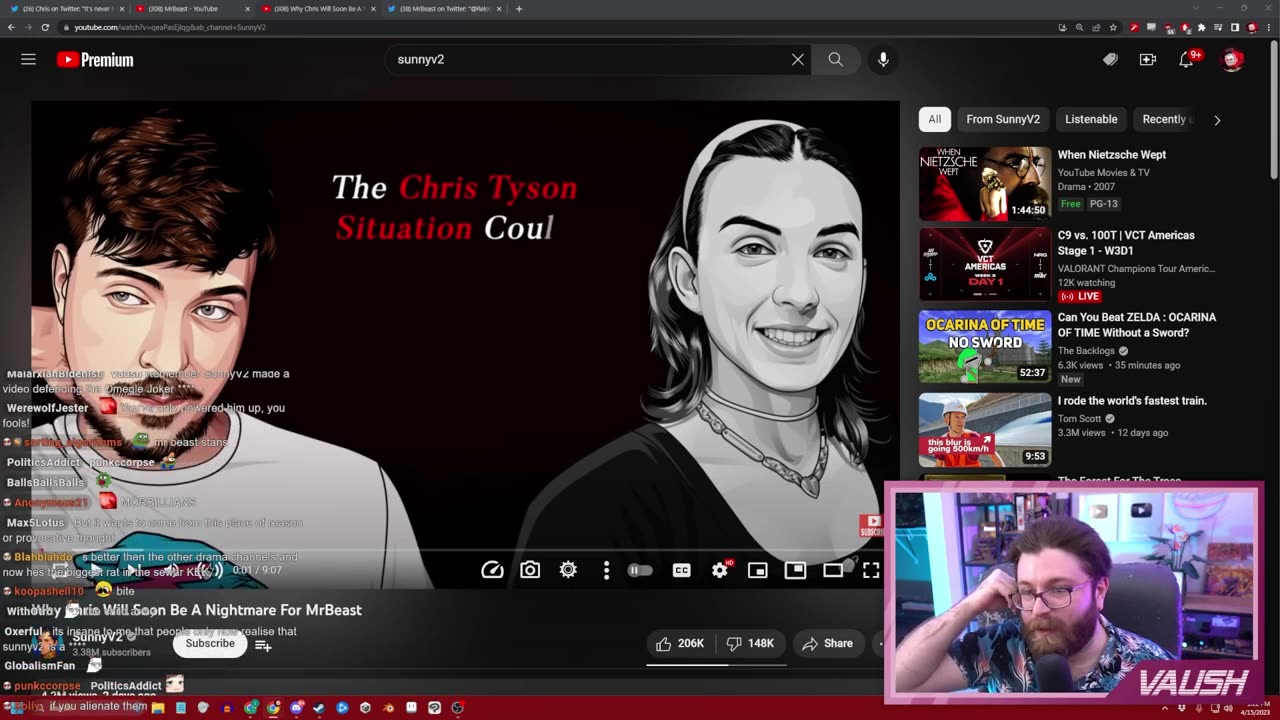Image resolution: width=1280 pixels, height=720 pixels.
Task: Click the youtube.com address bar
Action: pyautogui.click(x=560, y=27)
